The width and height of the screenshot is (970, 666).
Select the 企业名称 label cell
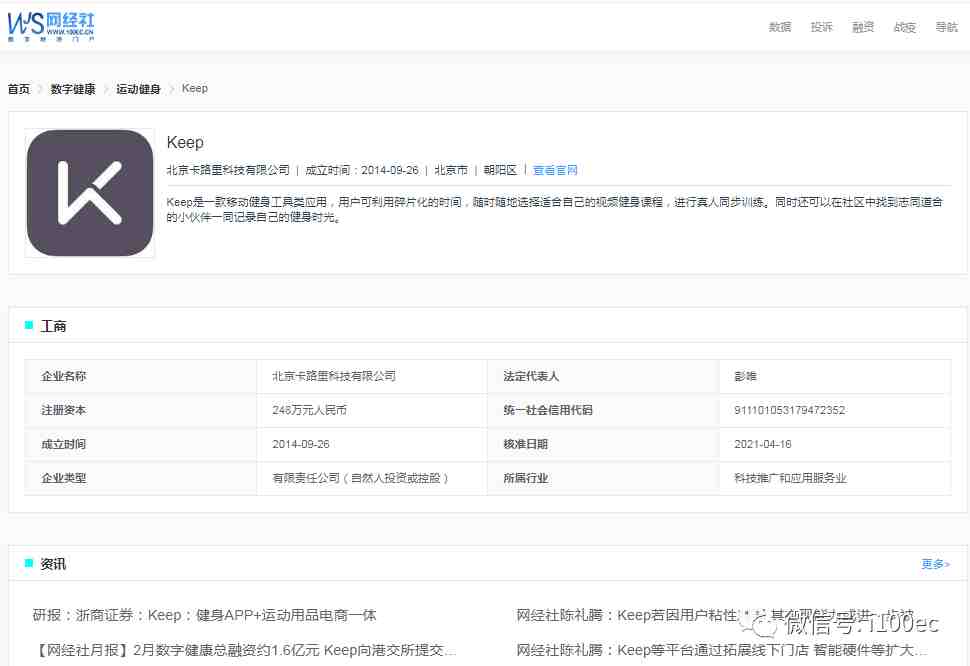tap(140, 376)
